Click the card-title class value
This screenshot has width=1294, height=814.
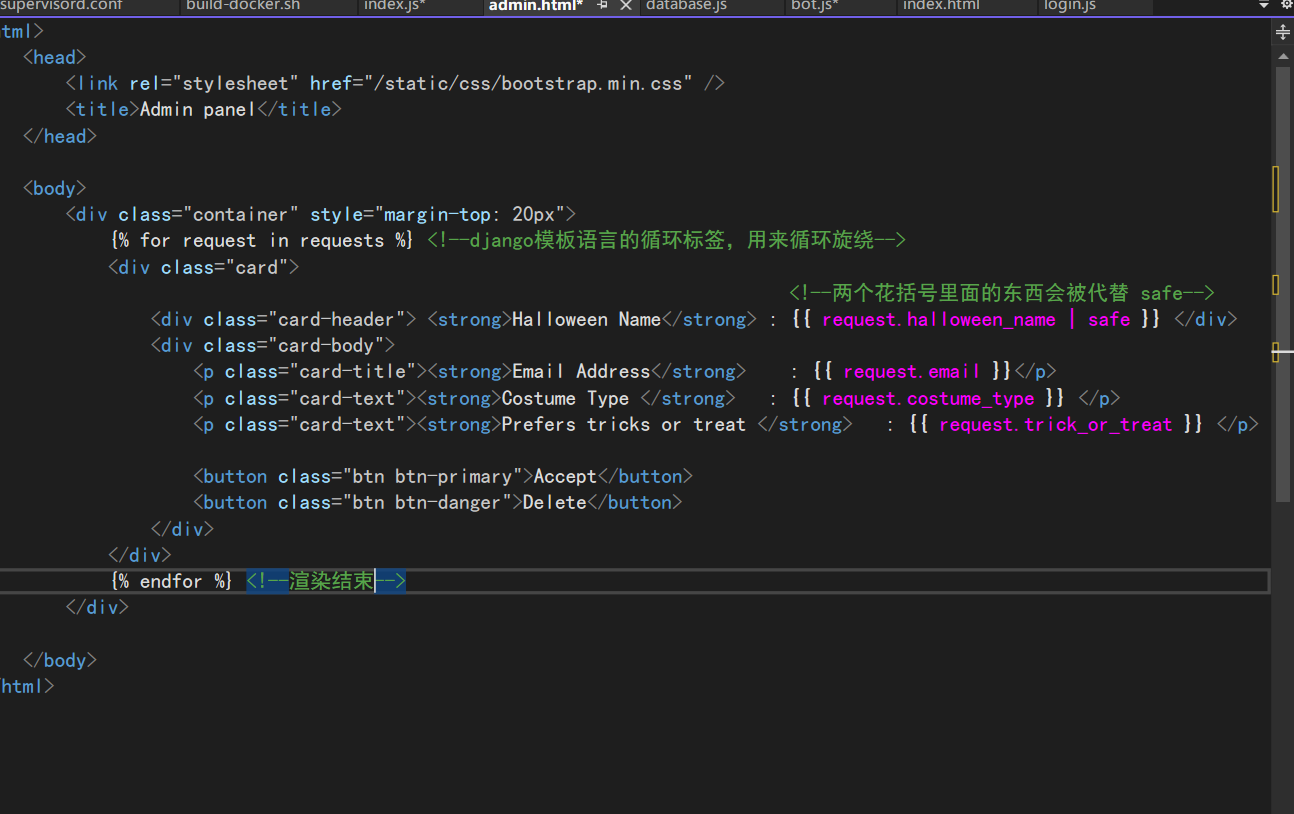[352, 371]
